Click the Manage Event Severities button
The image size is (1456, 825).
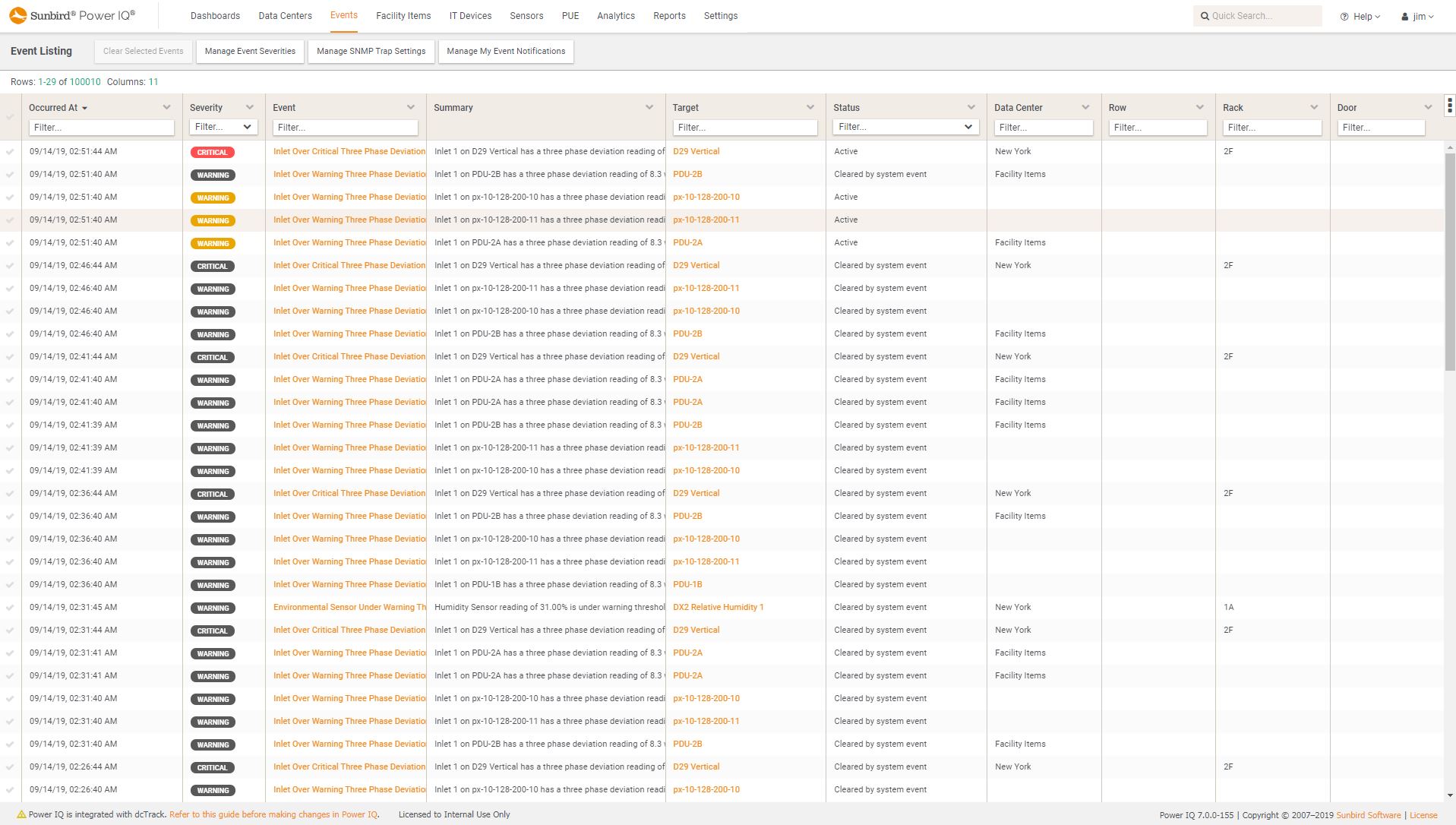249,51
